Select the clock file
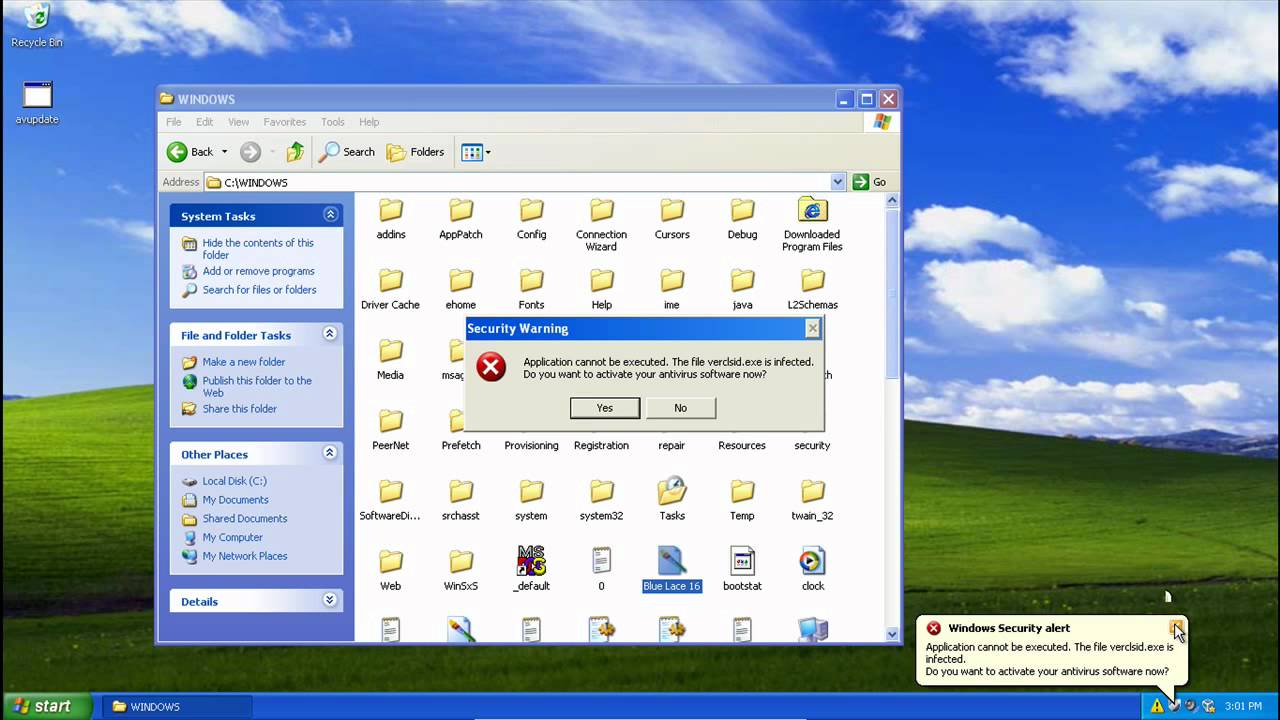This screenshot has width=1280, height=720. [812, 570]
